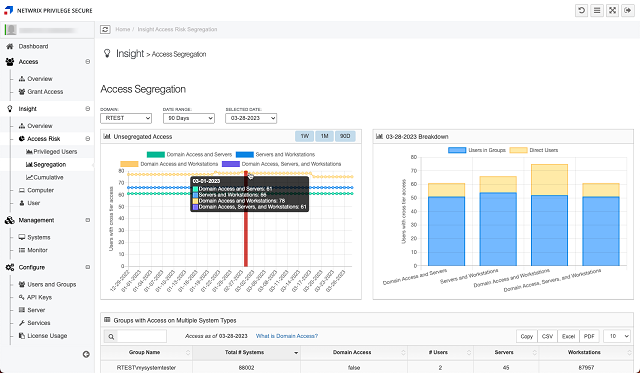Collapse the Management section in sidebar
The width and height of the screenshot is (640, 373).
(88, 220)
